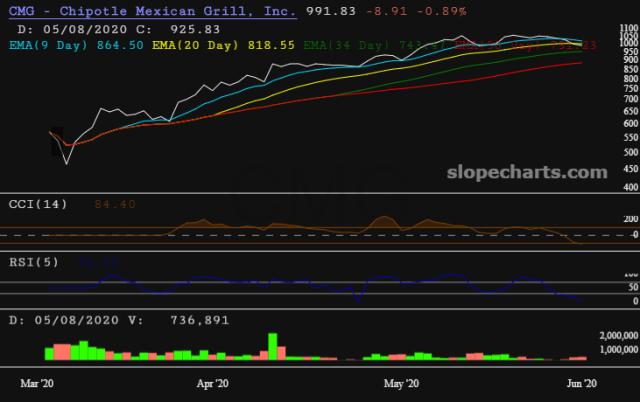Click the Jun '20 date axis label
The width and height of the screenshot is (640, 402).
point(582,383)
